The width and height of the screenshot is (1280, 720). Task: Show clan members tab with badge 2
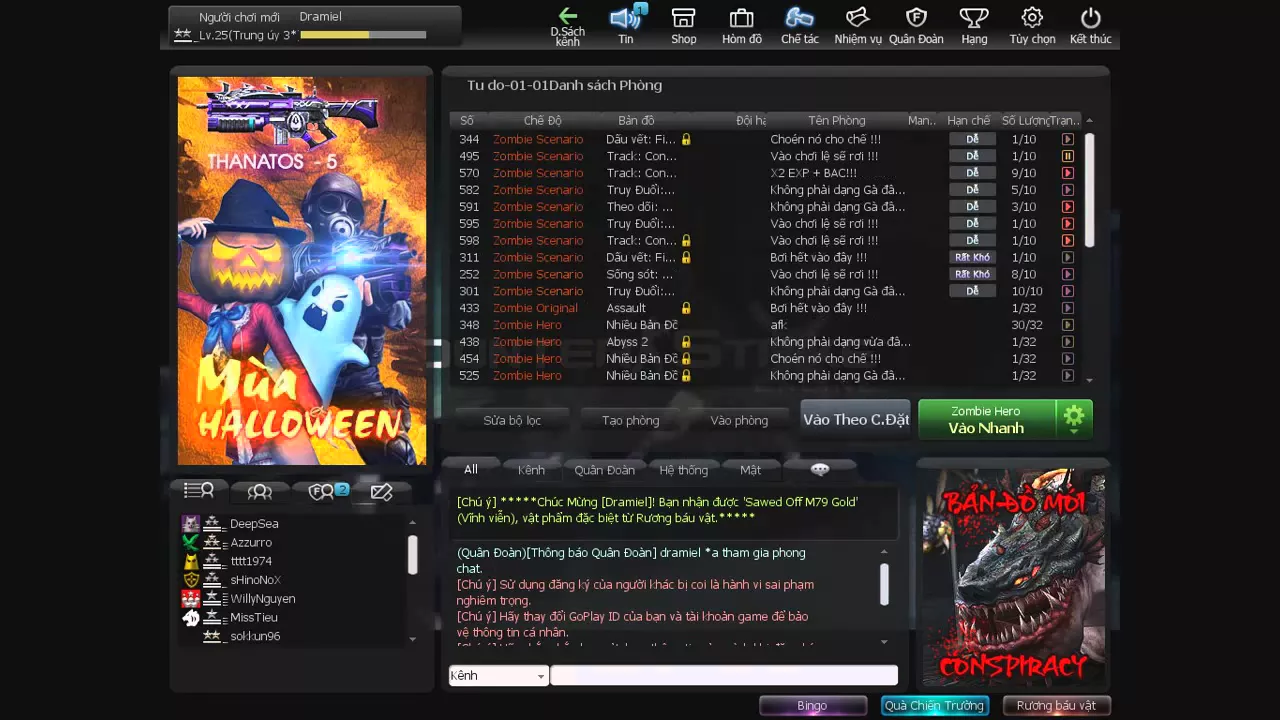(x=321, y=491)
